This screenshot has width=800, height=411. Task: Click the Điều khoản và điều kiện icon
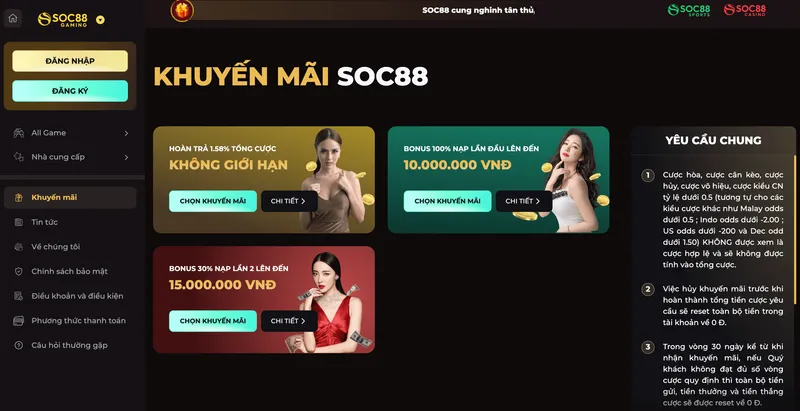(x=19, y=296)
